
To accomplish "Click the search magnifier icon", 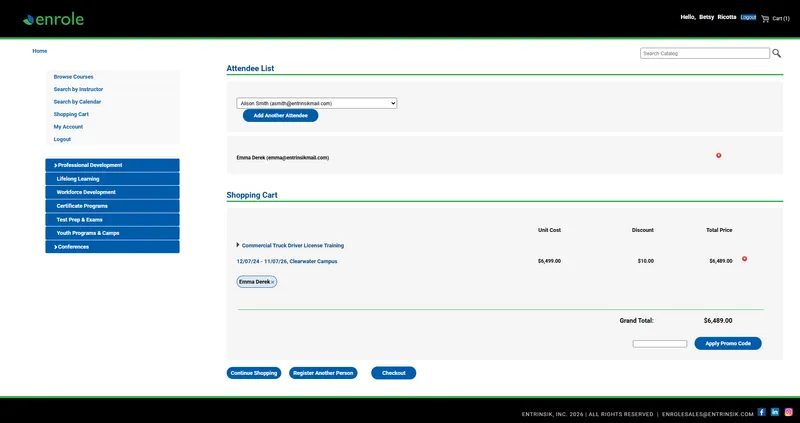I will coord(776,53).
